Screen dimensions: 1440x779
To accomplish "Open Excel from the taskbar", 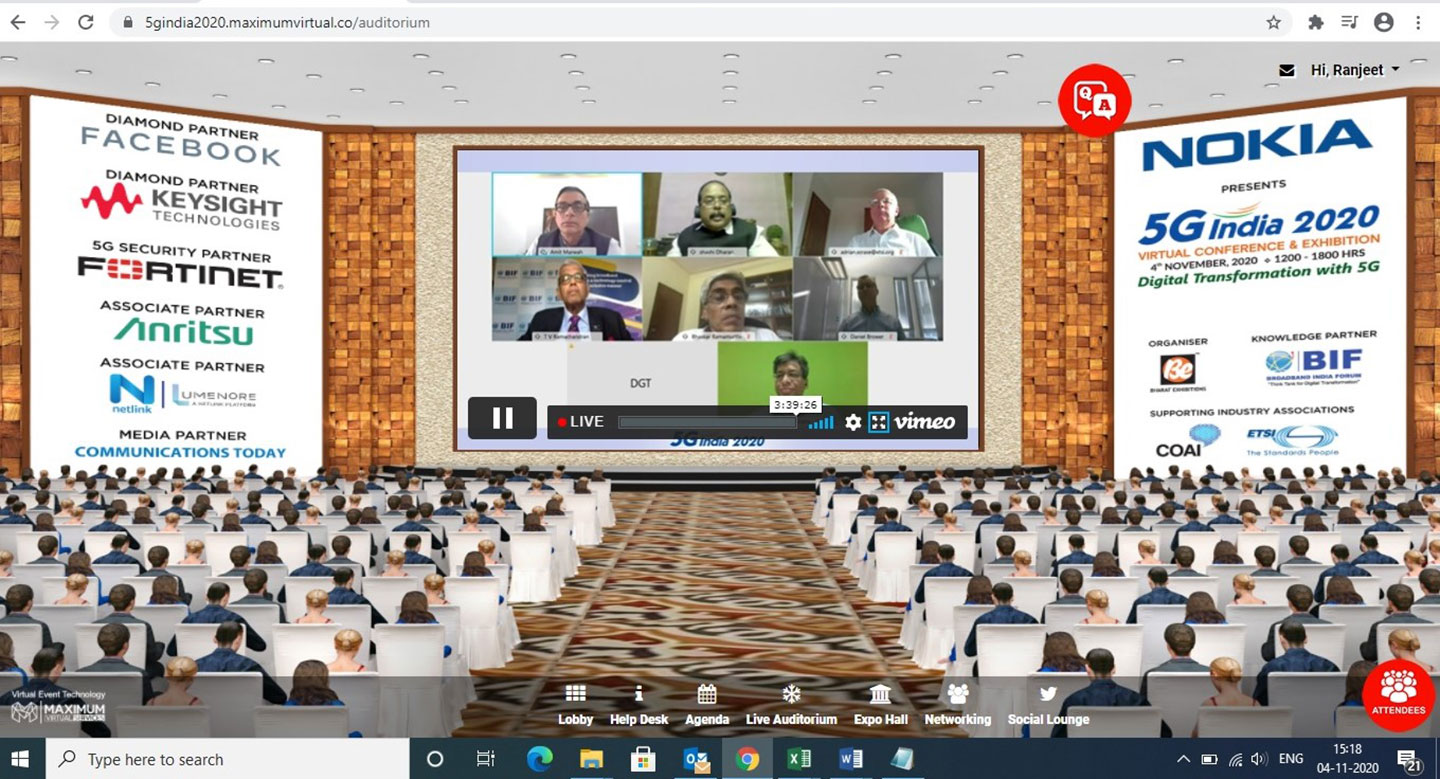I will click(799, 759).
